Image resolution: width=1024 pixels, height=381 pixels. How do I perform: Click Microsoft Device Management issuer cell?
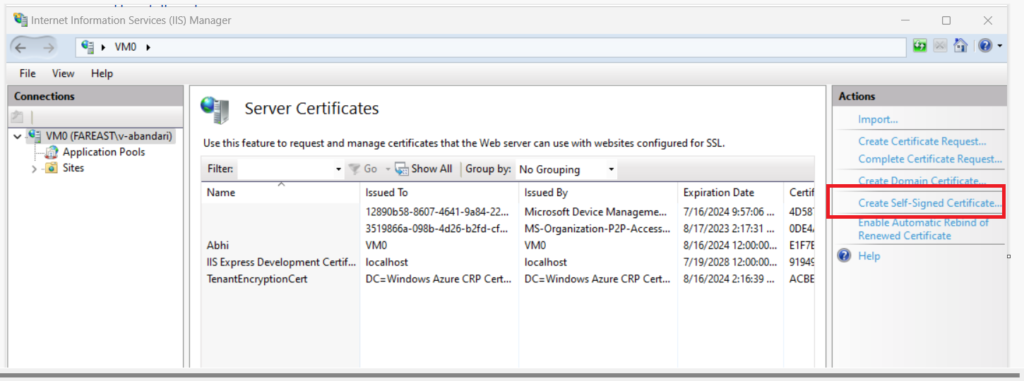tap(596, 212)
